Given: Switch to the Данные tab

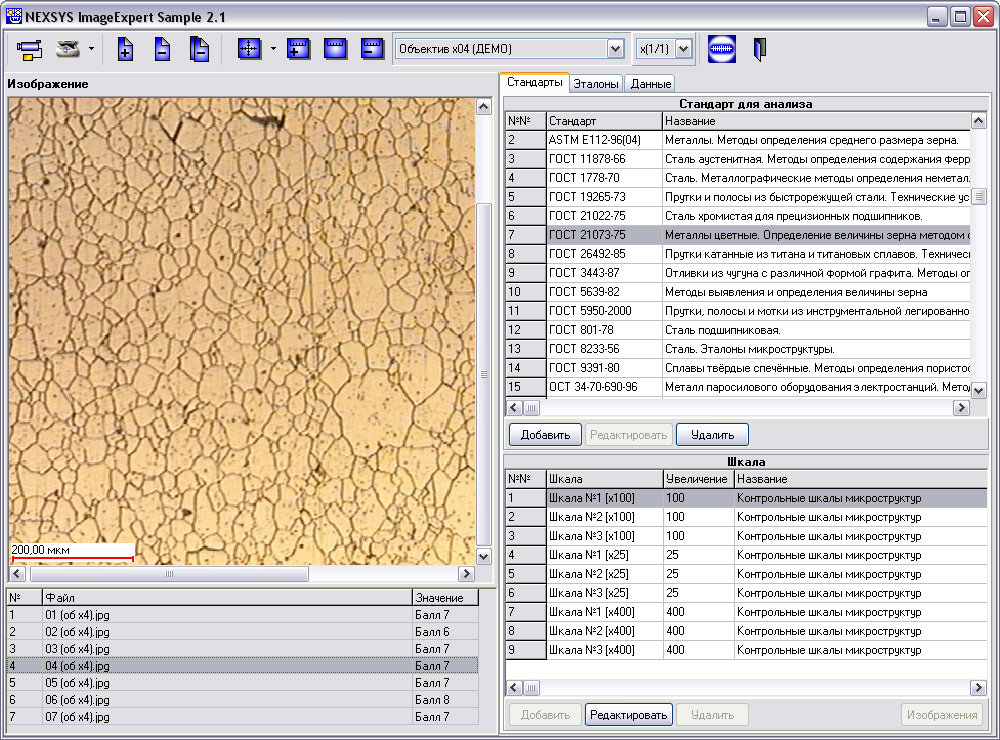Looking at the screenshot, I should point(650,84).
